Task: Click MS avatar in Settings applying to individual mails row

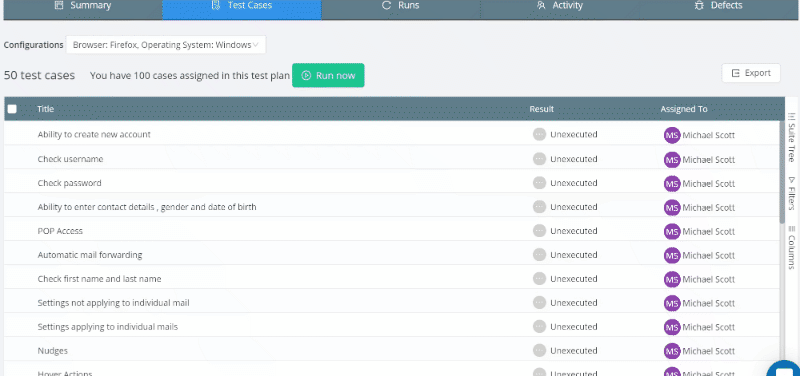Action: [x=672, y=327]
